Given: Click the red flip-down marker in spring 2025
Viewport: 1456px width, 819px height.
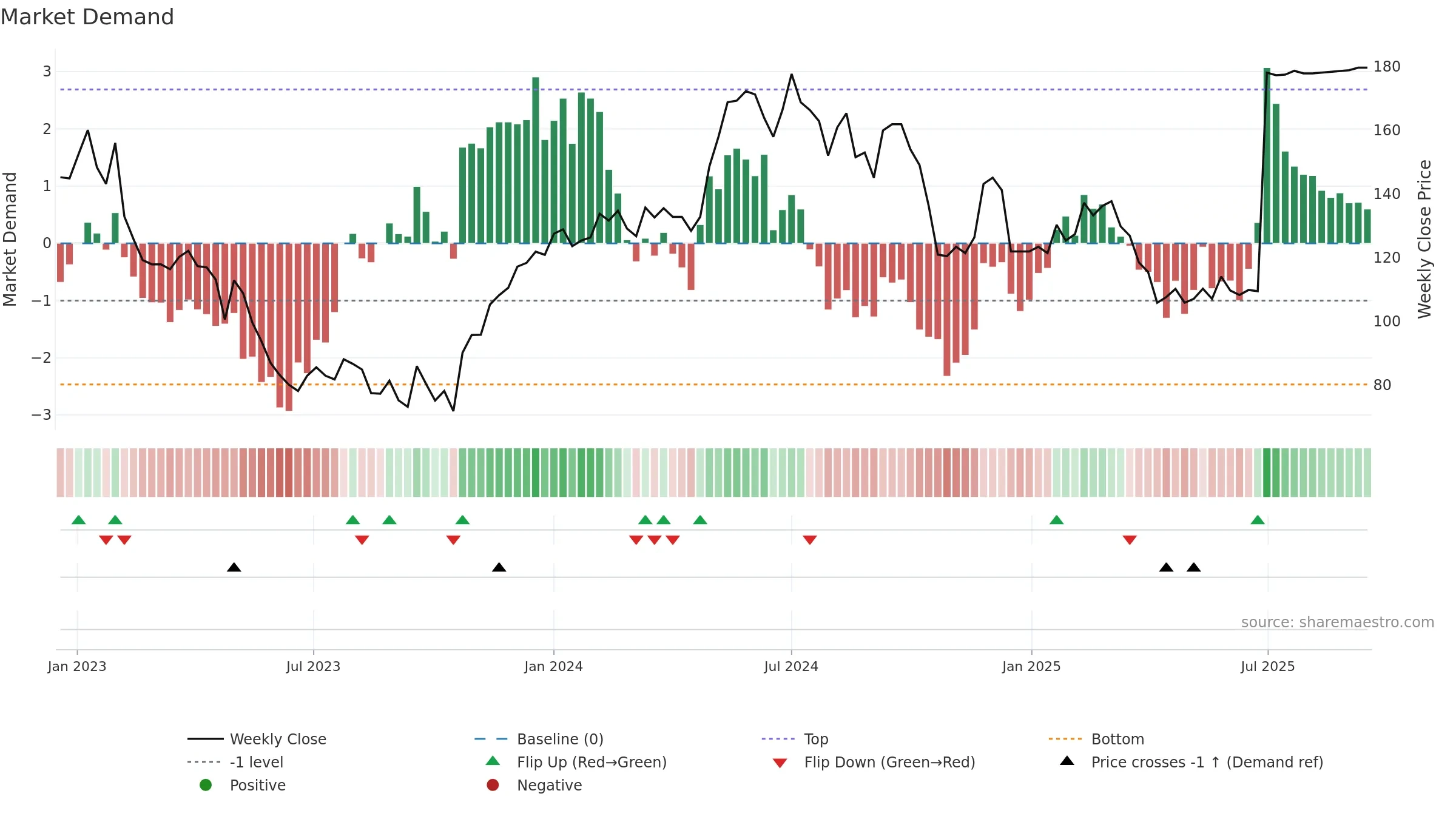Looking at the screenshot, I should click(1130, 540).
